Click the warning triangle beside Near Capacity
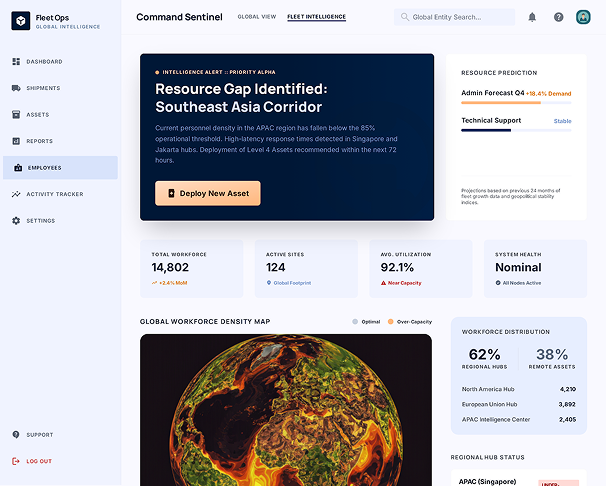The height and width of the screenshot is (486, 607). point(383,283)
